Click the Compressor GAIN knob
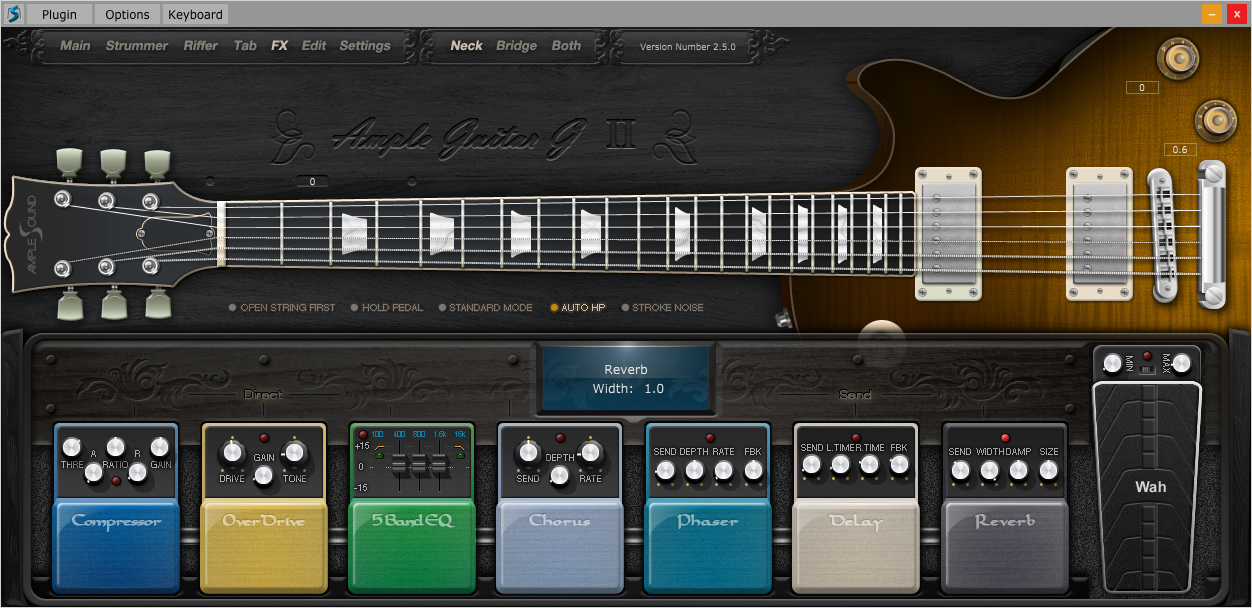Screen dimensions: 1252x608 160,446
